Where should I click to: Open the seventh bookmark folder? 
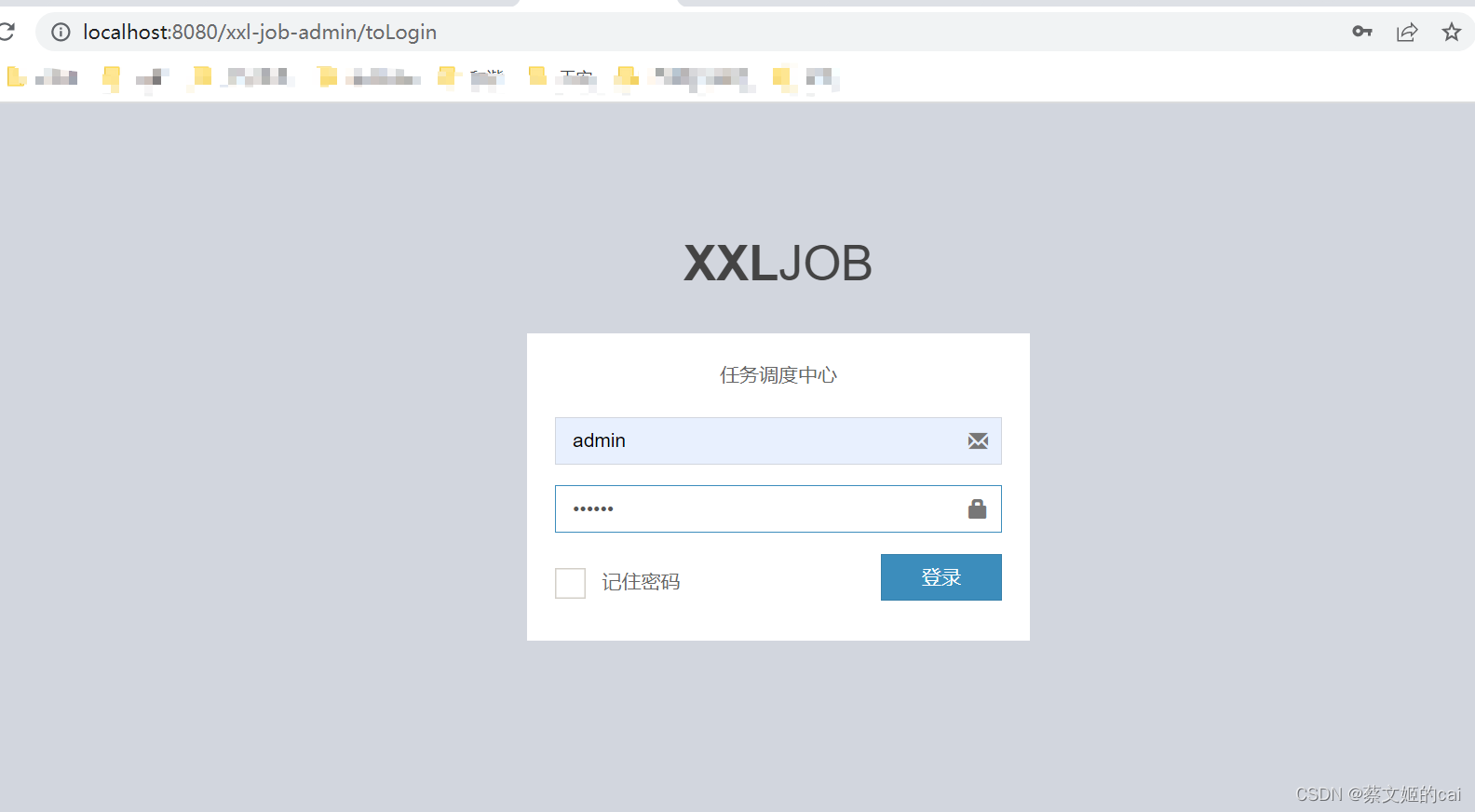(x=684, y=77)
